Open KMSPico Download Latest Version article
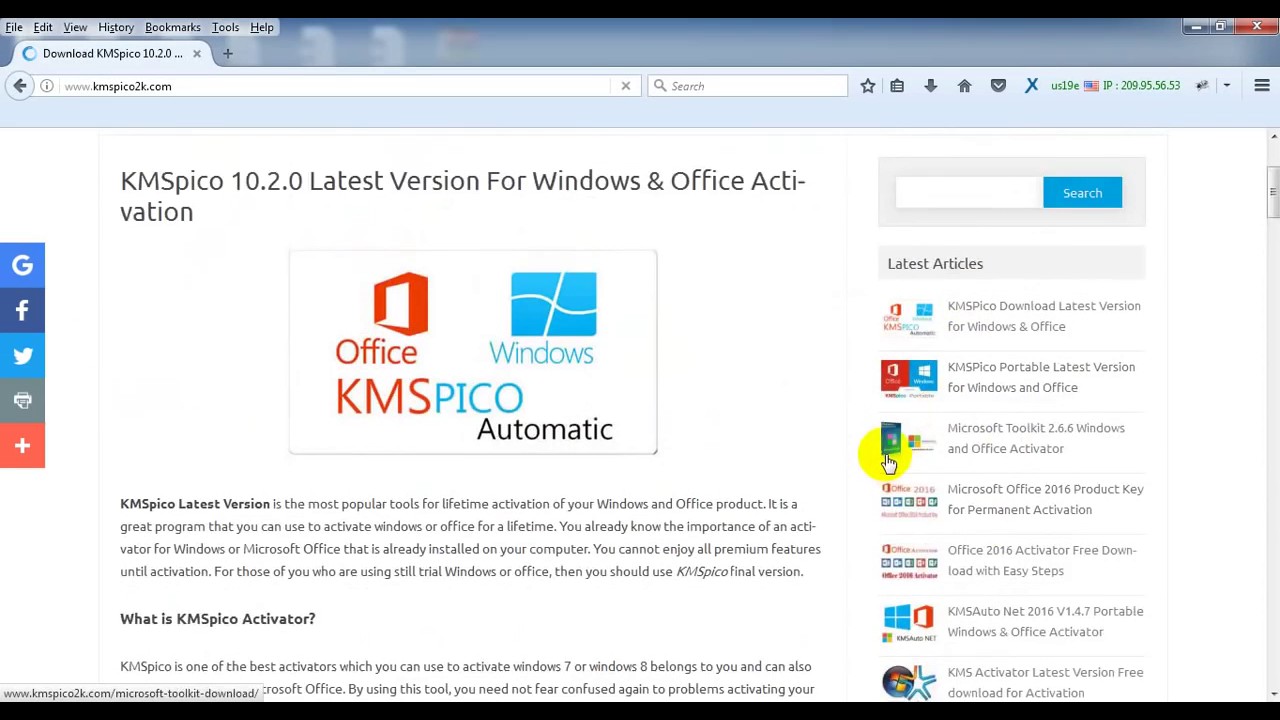Image resolution: width=1280 pixels, height=720 pixels. tap(1044, 316)
